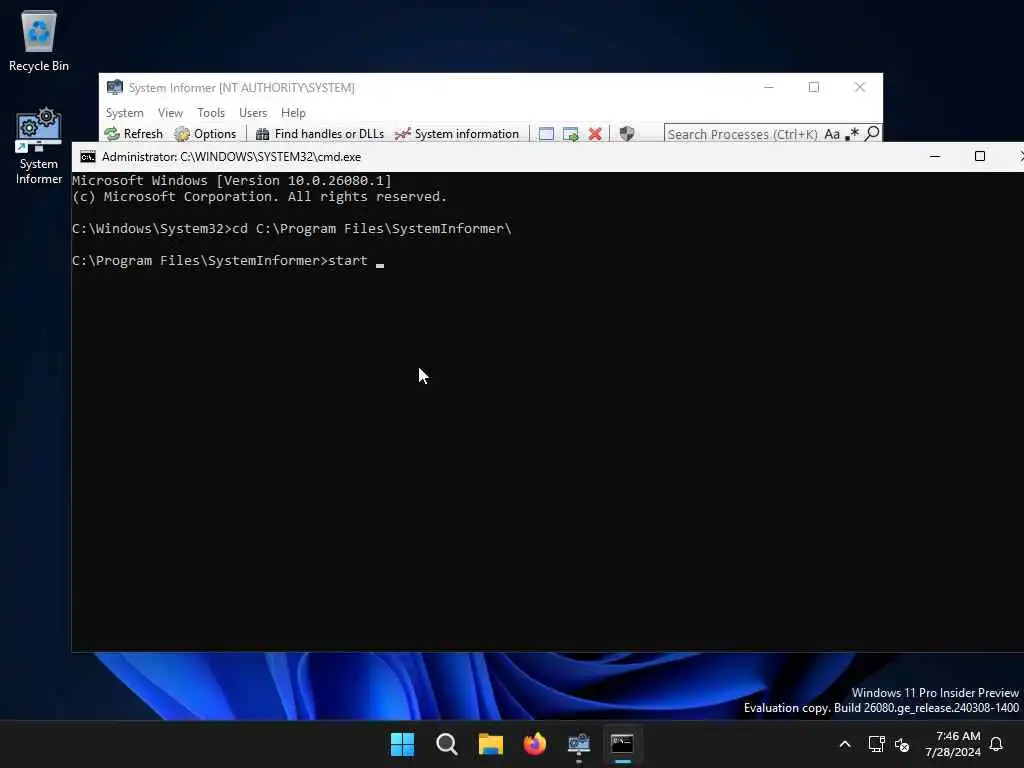Click the muted volume tray icon

[x=902, y=744]
